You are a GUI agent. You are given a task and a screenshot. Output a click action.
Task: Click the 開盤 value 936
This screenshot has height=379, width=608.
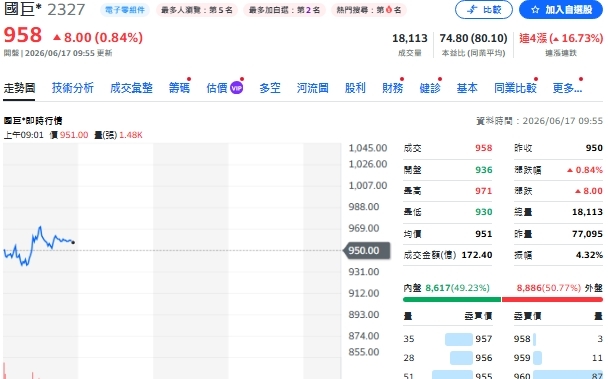(484, 170)
